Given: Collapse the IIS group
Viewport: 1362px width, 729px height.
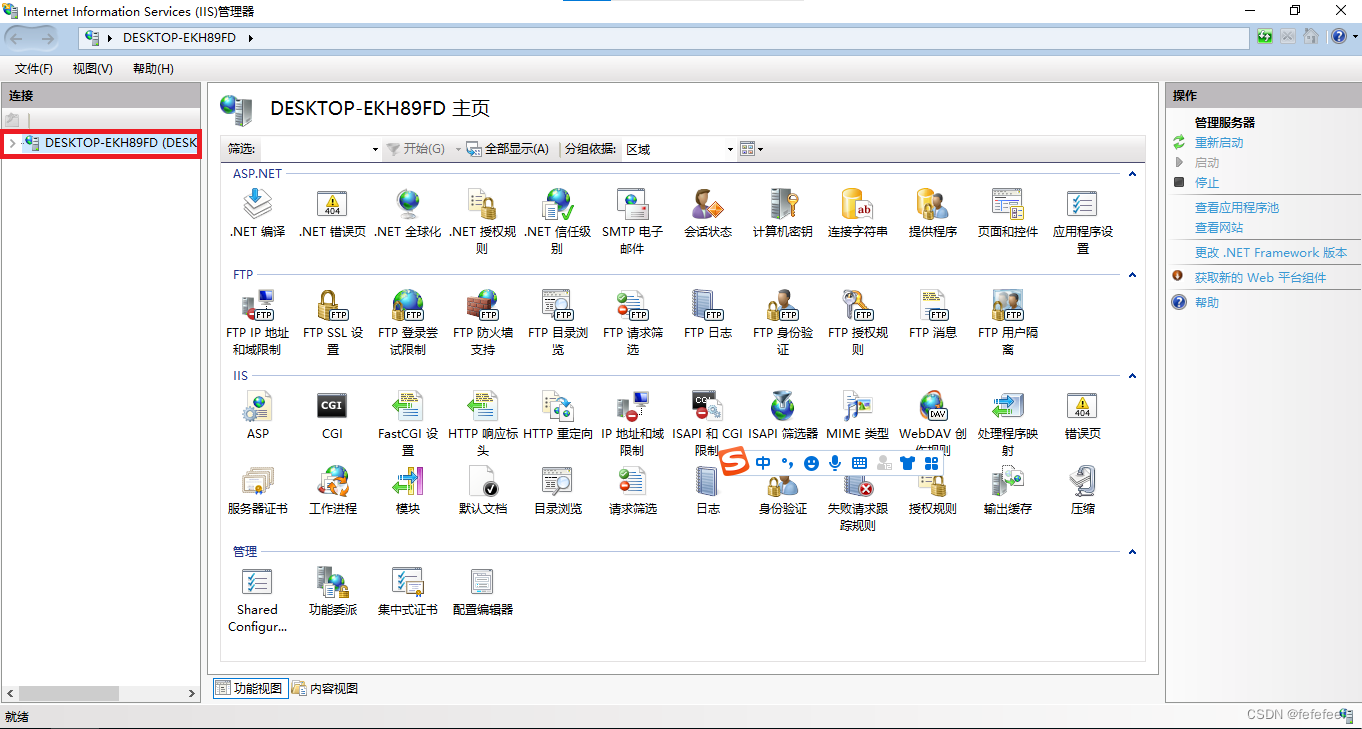Looking at the screenshot, I should coord(1132,376).
